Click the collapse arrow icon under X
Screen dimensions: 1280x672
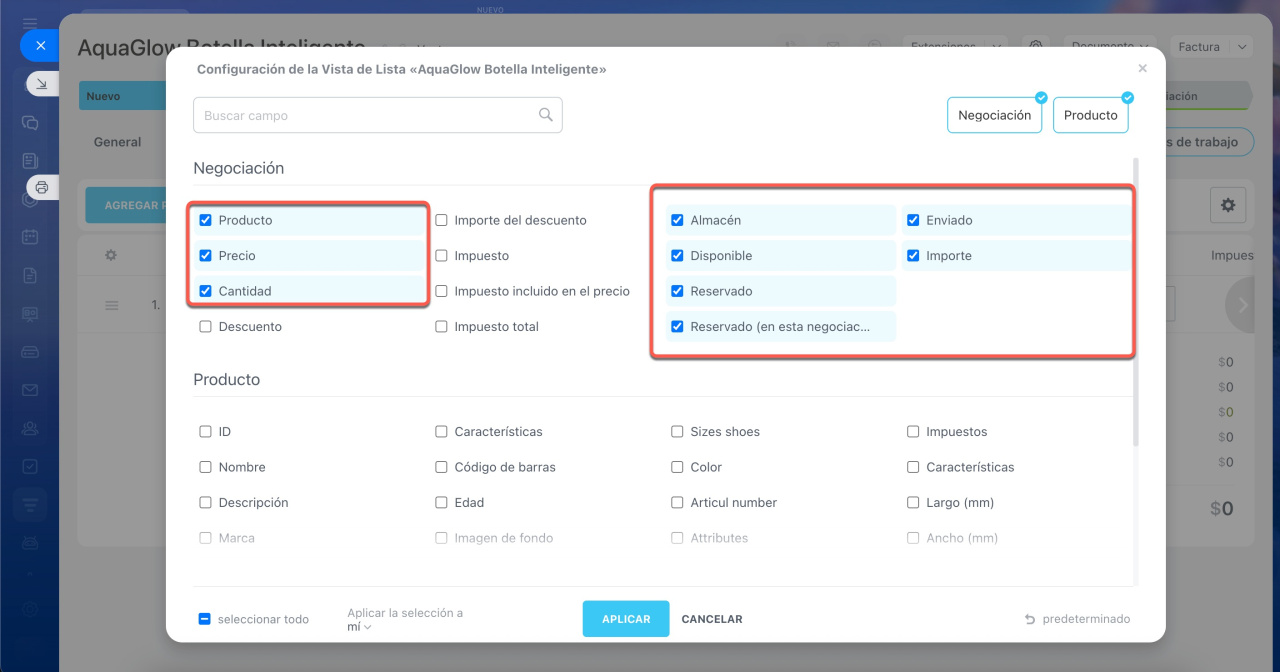pyautogui.click(x=42, y=85)
